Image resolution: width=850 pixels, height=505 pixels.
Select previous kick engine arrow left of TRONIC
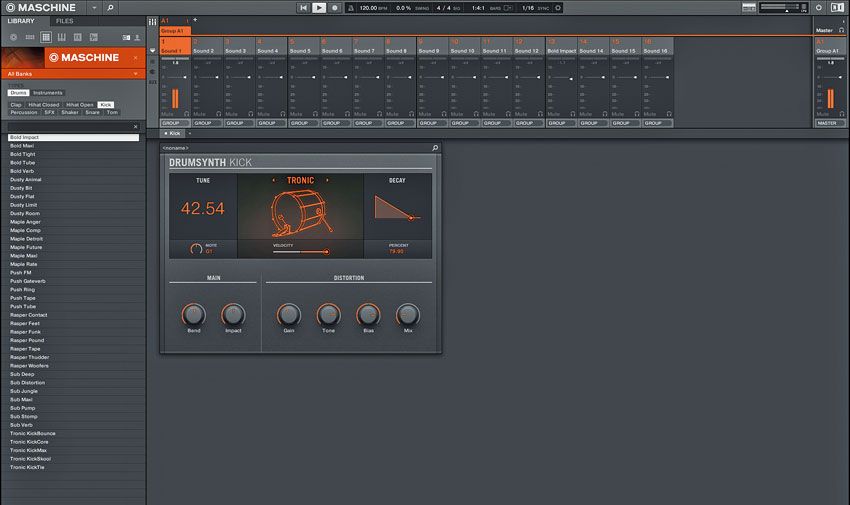coord(274,180)
